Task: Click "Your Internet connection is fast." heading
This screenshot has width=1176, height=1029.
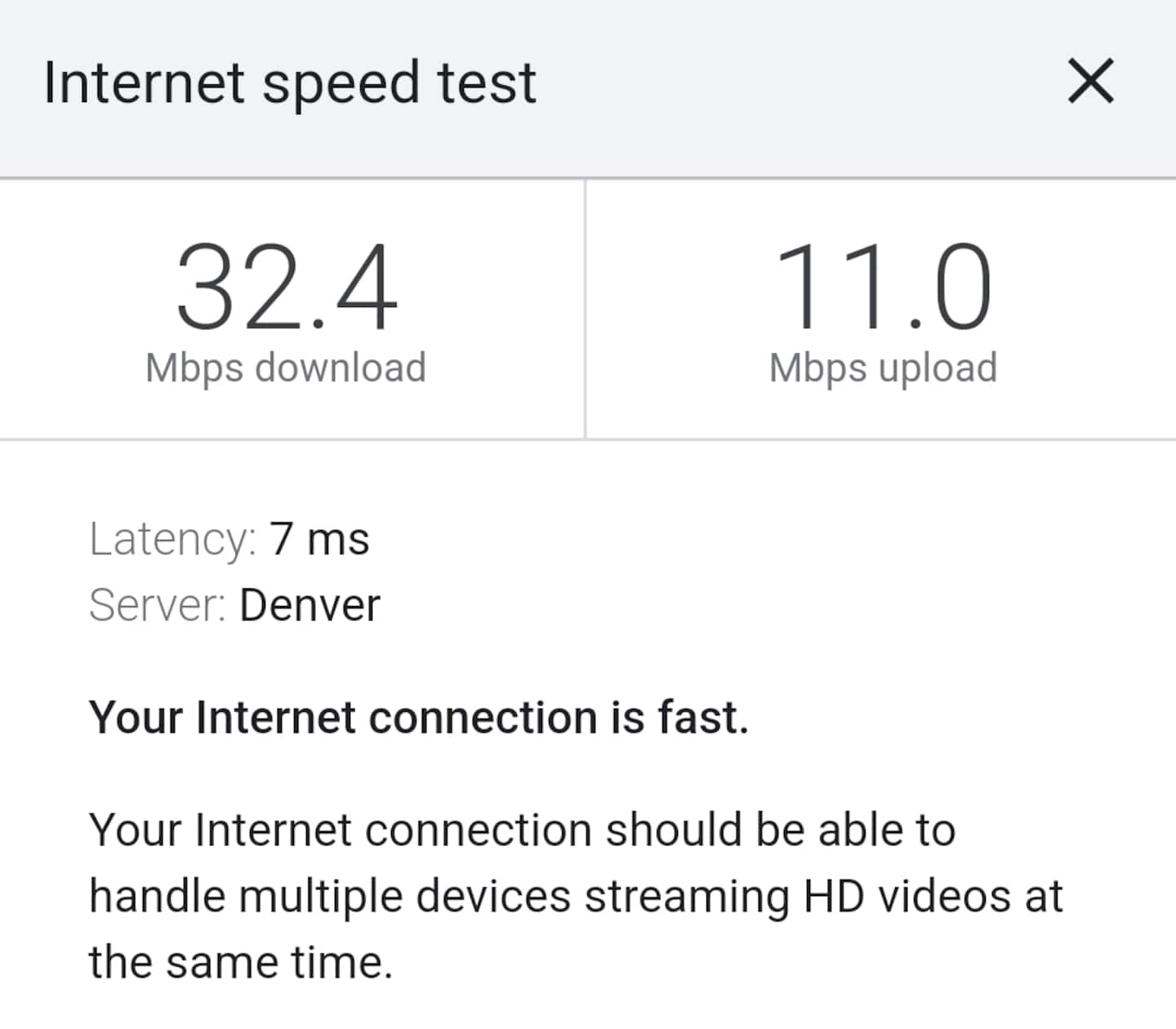Action: [x=418, y=718]
